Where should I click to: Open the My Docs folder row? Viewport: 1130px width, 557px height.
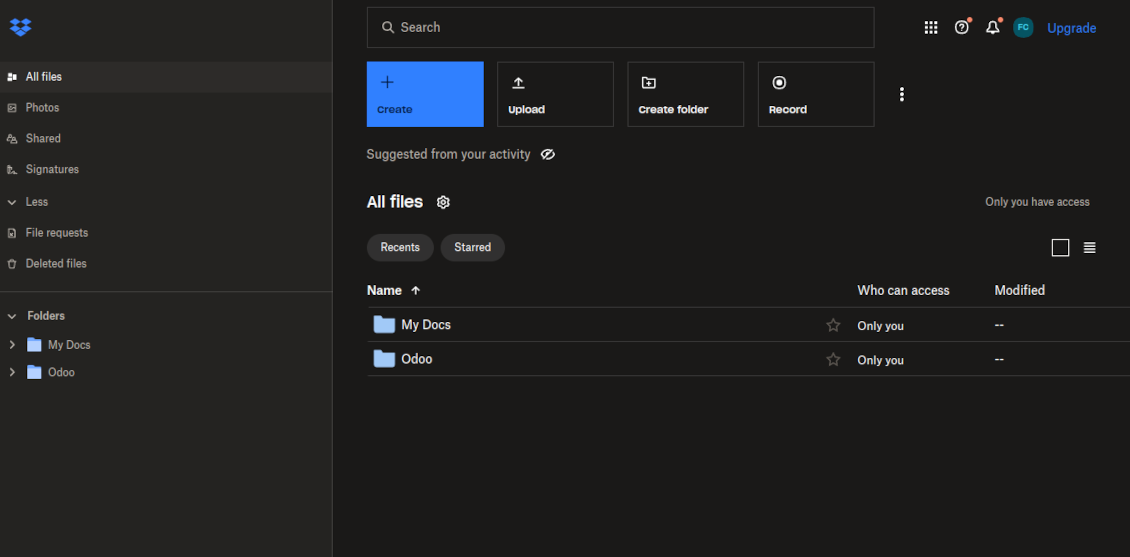[748, 325]
